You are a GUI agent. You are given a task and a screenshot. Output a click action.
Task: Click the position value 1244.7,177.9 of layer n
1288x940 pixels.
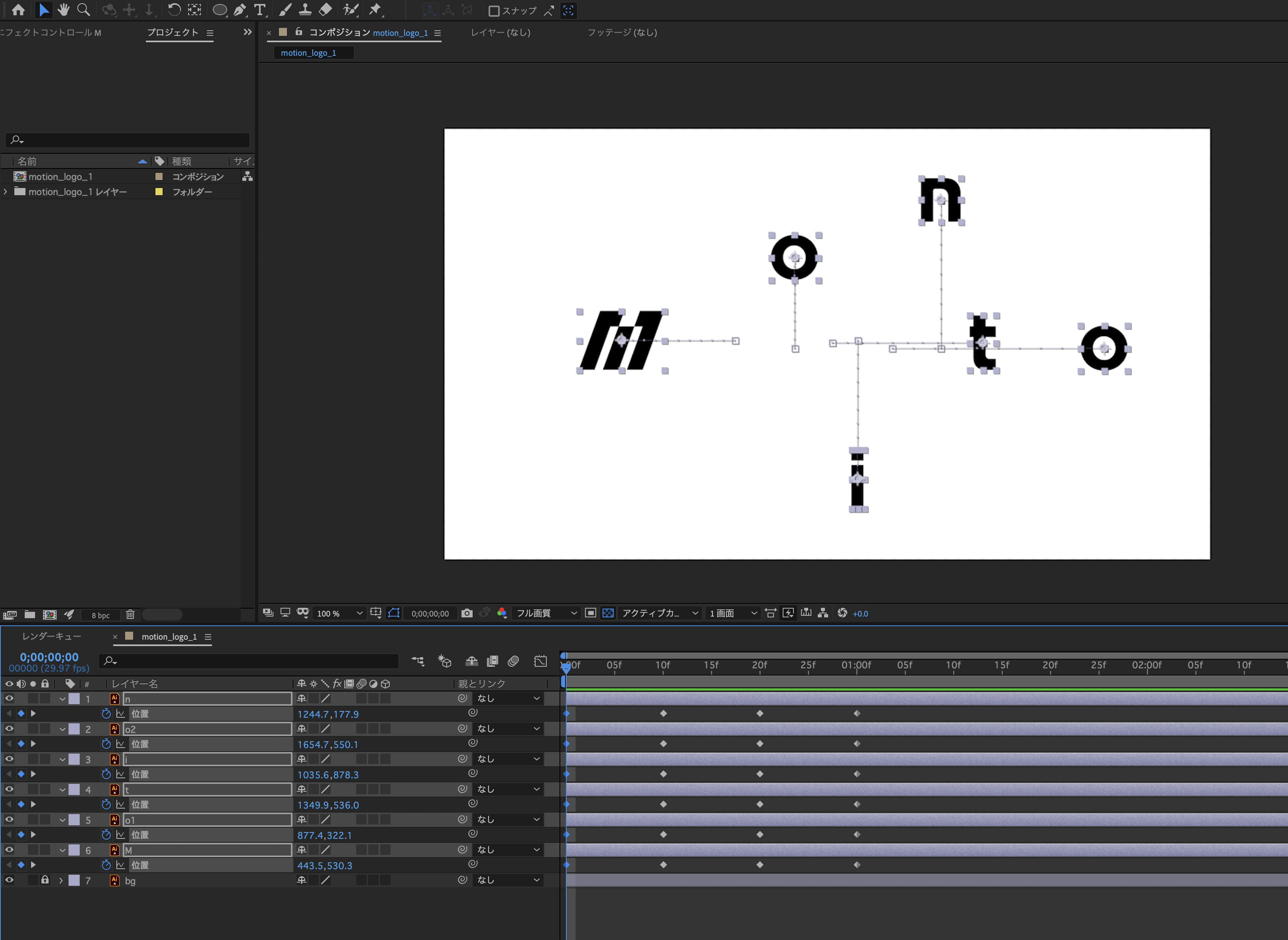[x=328, y=713]
